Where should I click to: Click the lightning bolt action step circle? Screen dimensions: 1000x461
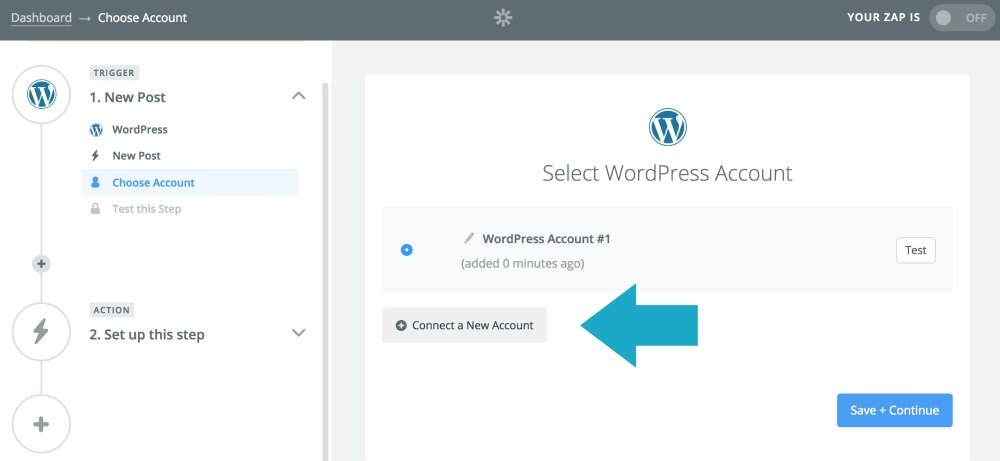pyautogui.click(x=41, y=332)
